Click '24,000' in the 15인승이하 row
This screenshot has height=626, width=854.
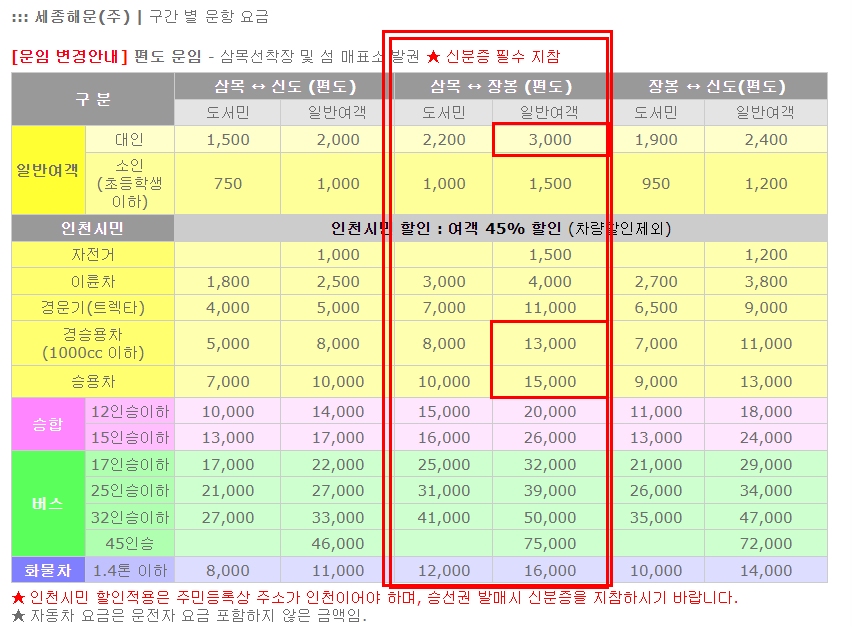click(x=766, y=437)
